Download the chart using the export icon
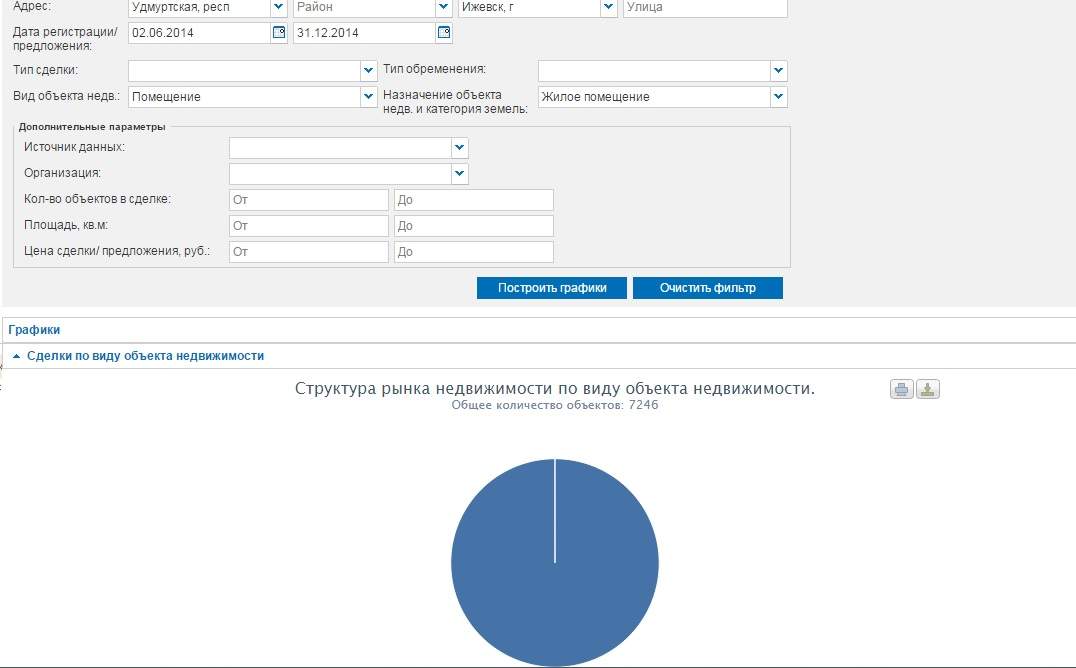The height and width of the screenshot is (668, 1076). [x=928, y=389]
